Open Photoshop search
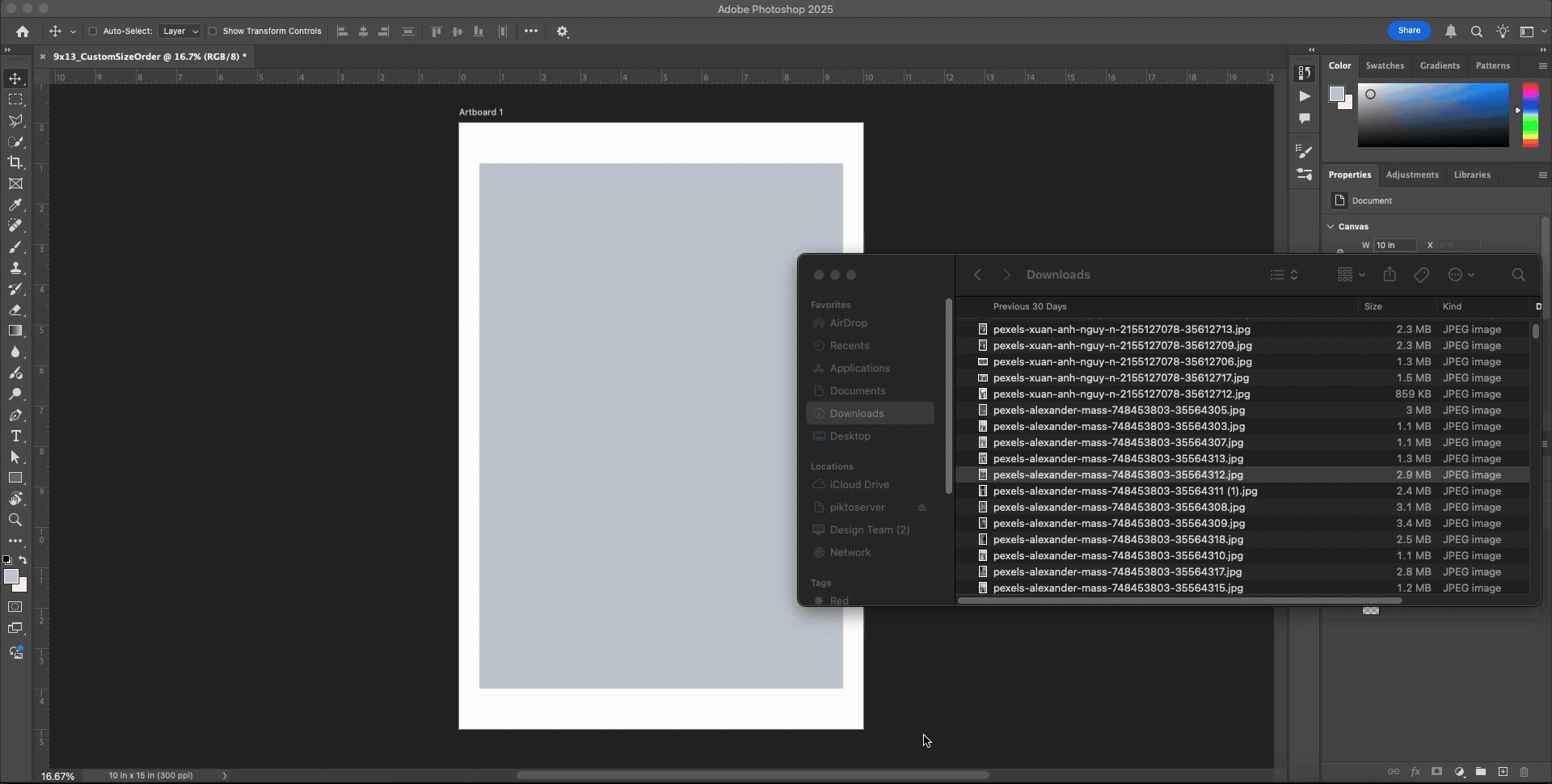The image size is (1552, 784). click(x=1477, y=32)
